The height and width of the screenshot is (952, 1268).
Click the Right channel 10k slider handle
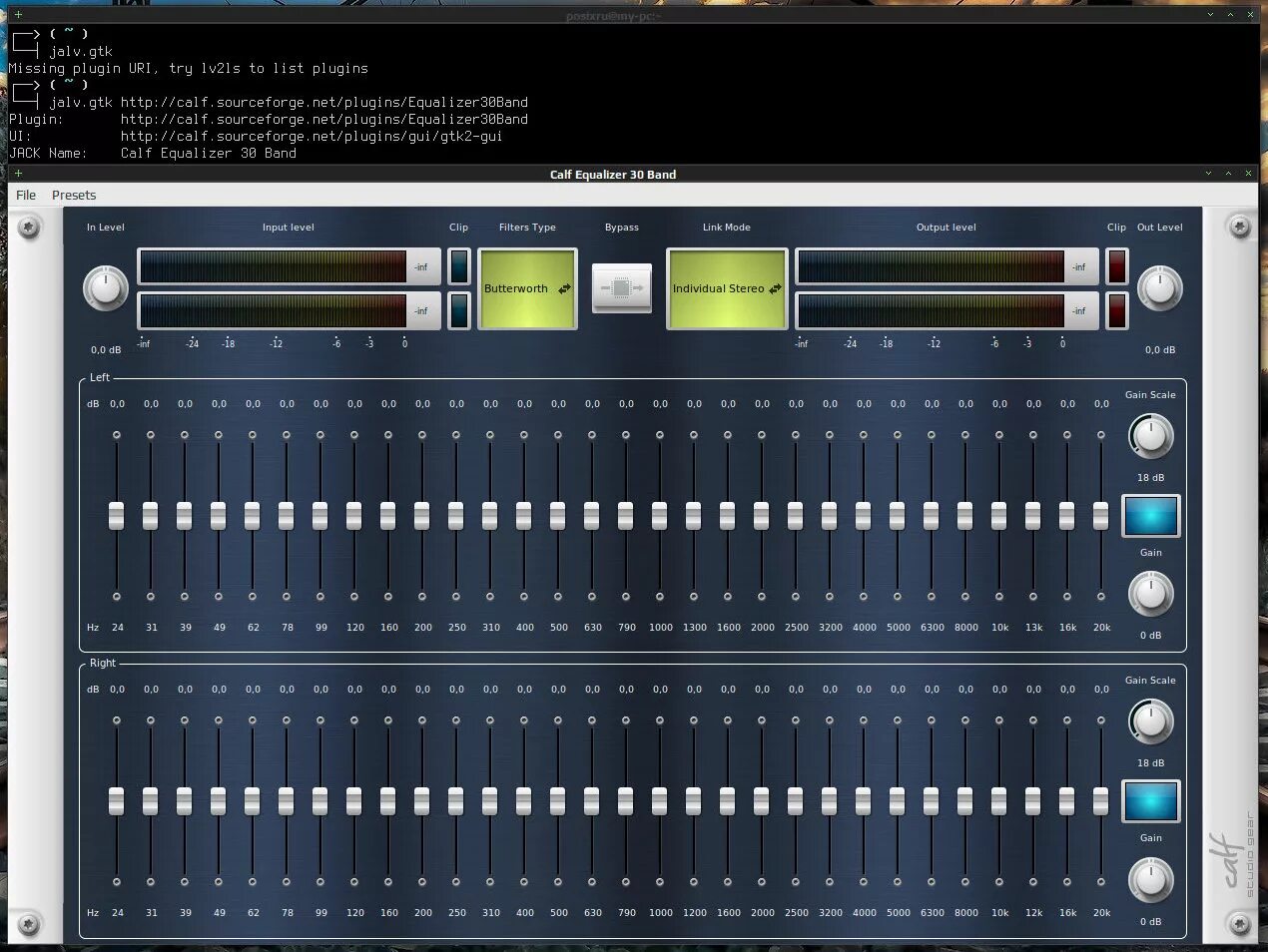(999, 801)
